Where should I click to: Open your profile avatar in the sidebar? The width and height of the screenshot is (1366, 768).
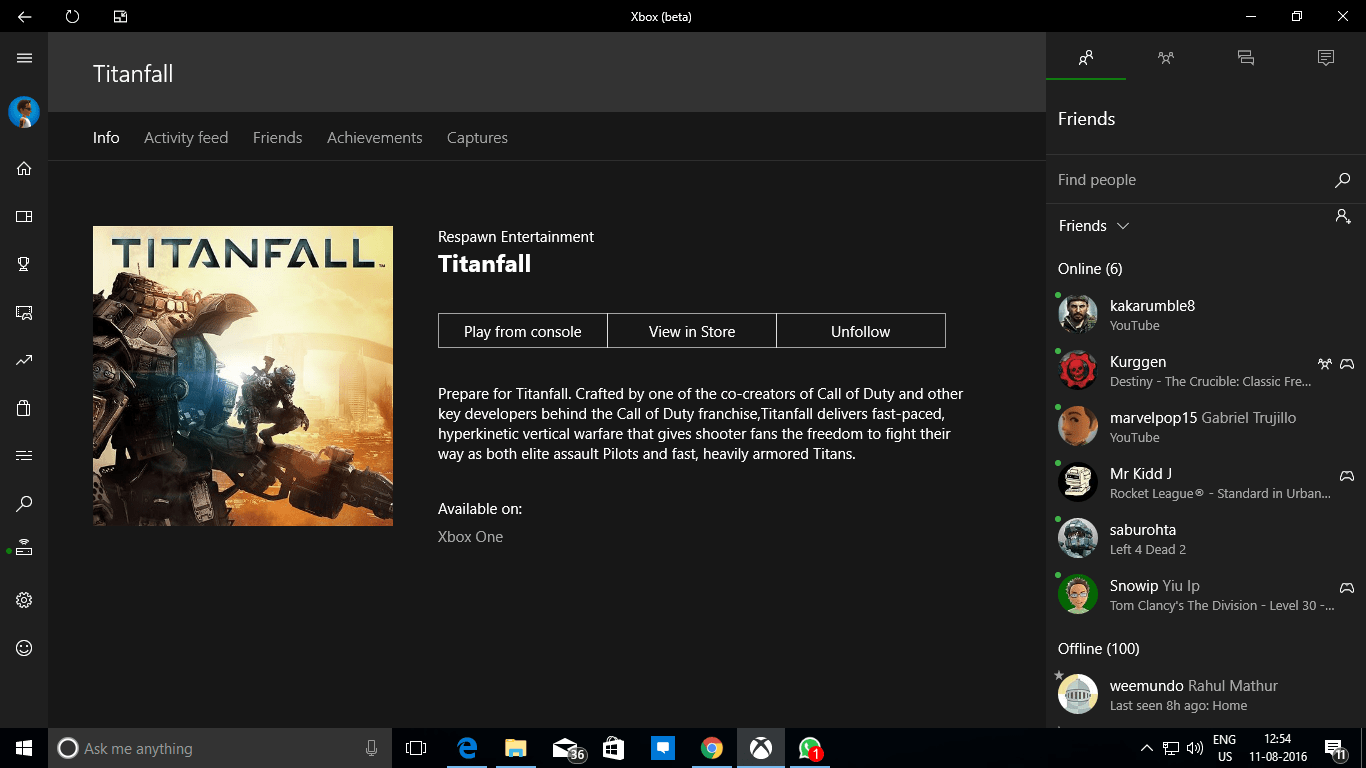(24, 112)
